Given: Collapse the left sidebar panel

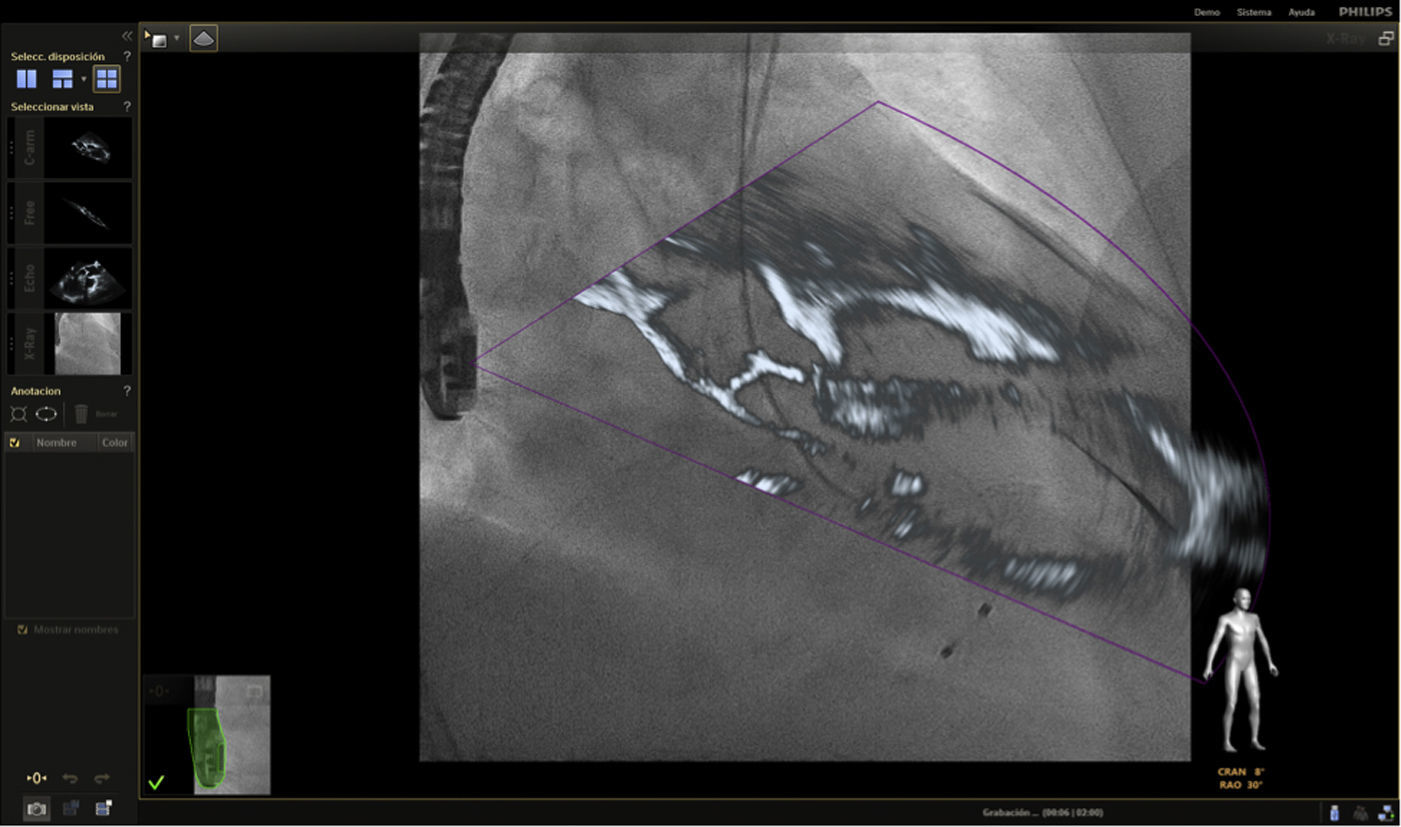Looking at the screenshot, I should tap(127, 36).
